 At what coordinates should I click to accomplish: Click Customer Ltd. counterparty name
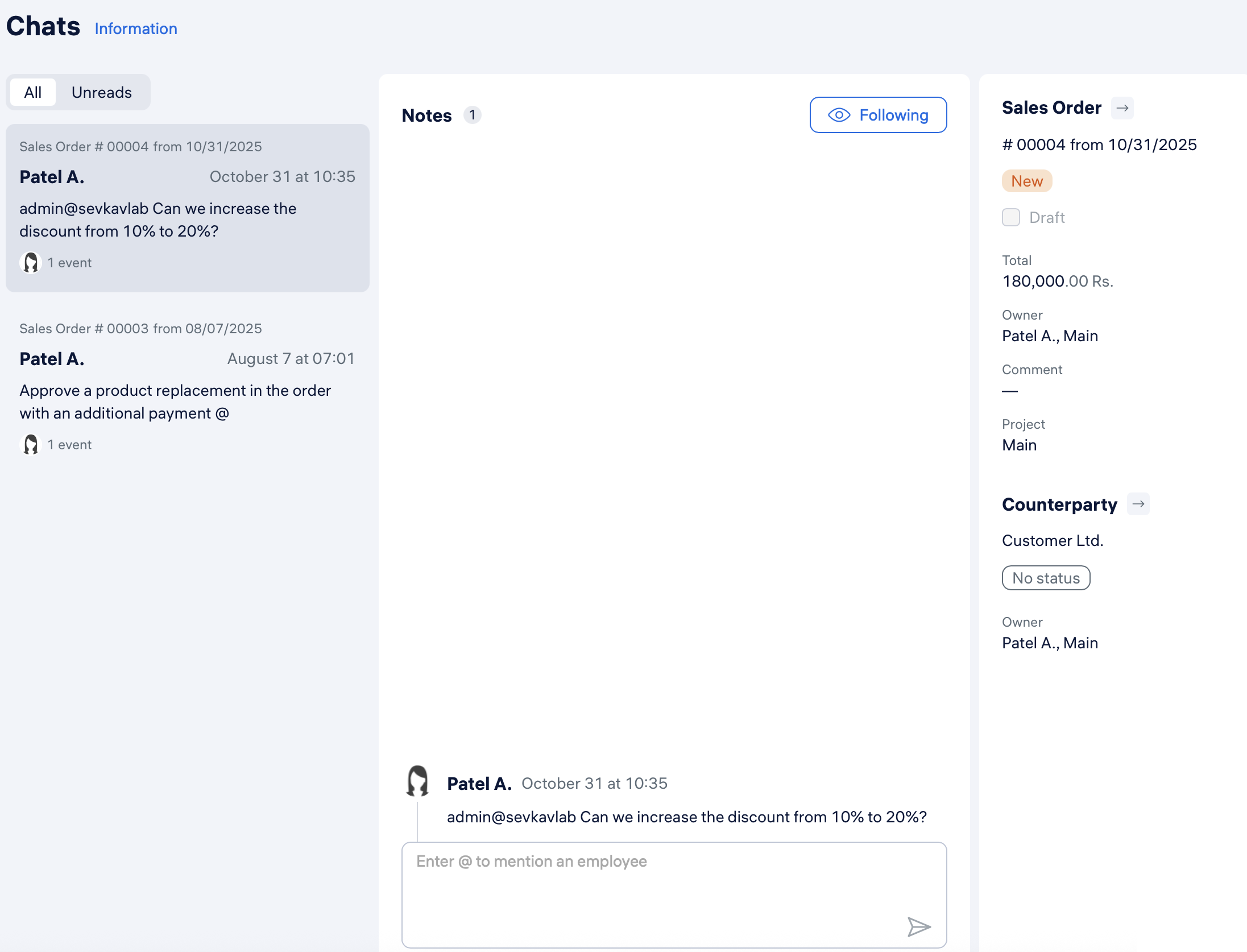tap(1053, 540)
